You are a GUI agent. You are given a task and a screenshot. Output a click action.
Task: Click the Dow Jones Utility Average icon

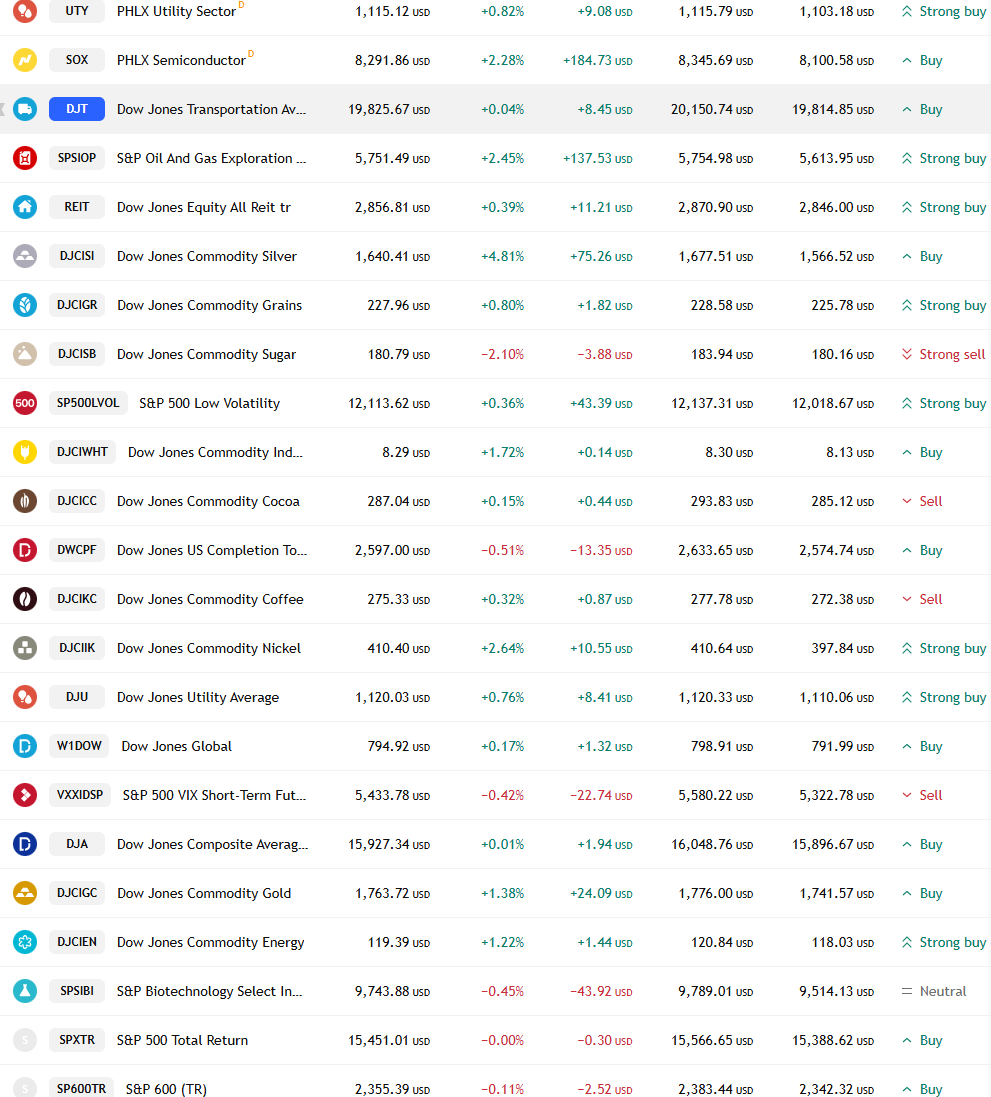tap(24, 697)
